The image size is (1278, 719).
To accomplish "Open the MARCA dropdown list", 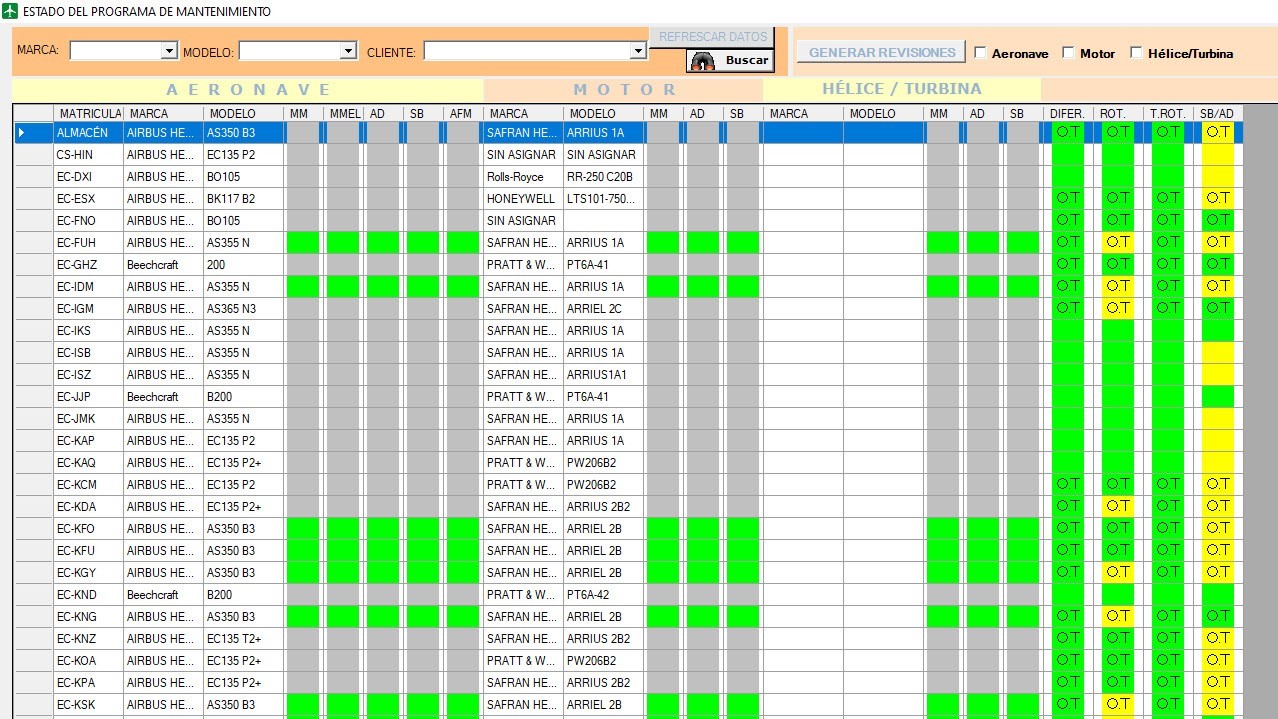I will (169, 51).
